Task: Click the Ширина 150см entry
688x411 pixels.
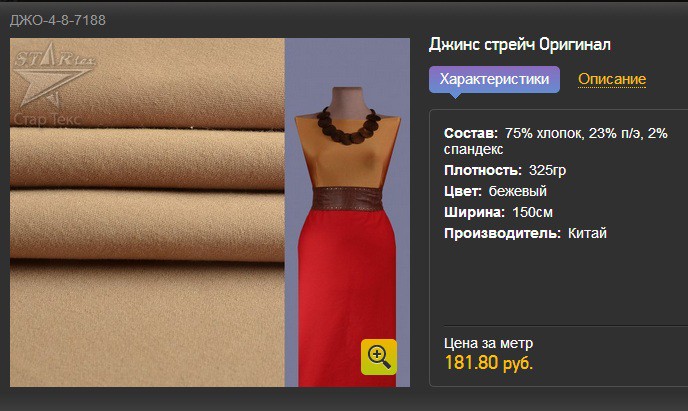Action: tap(498, 212)
